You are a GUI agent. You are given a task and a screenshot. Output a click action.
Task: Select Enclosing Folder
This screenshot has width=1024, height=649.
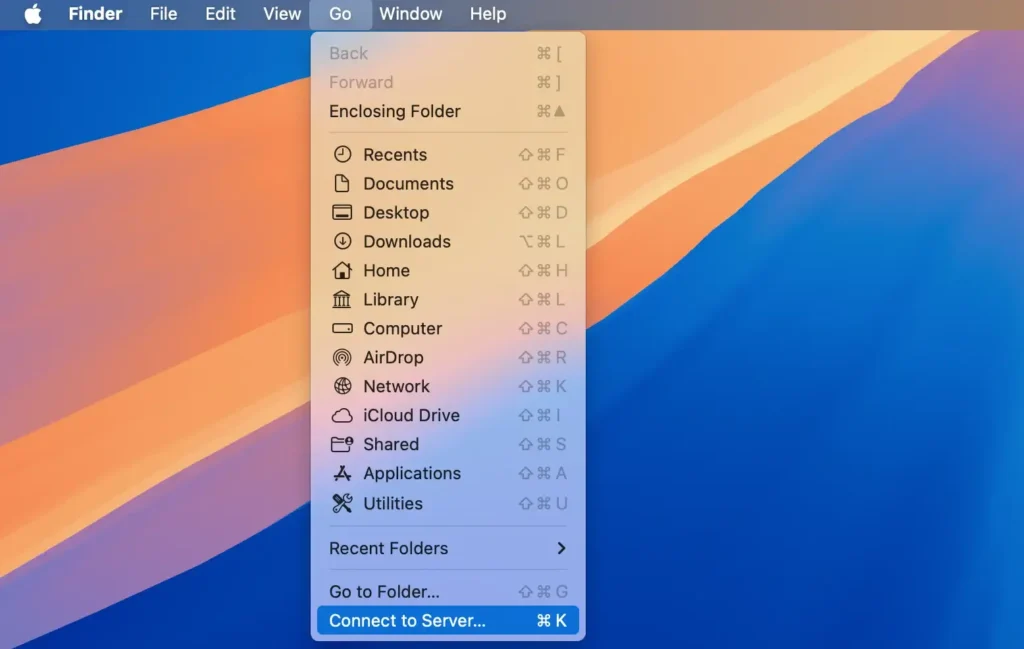pos(394,111)
